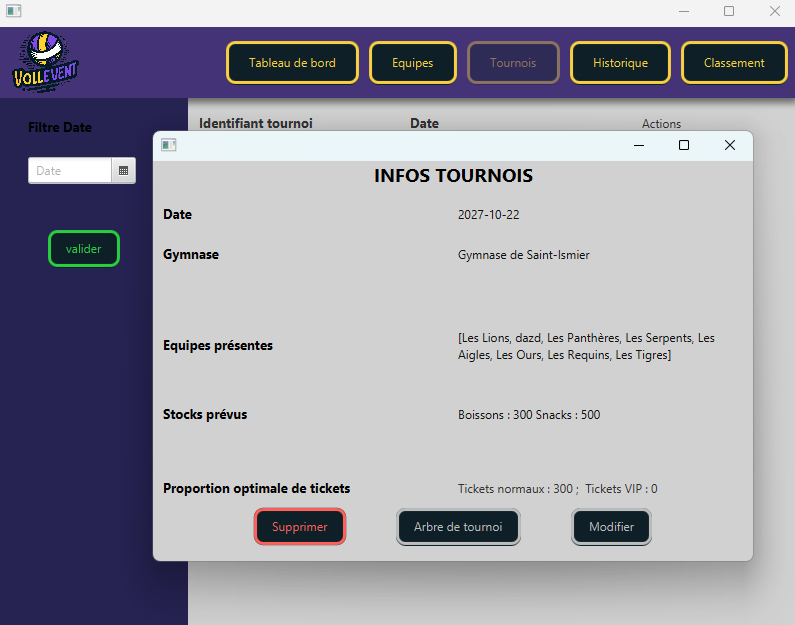Click the 'Equipes présentes' label
This screenshot has height=625, width=795.
pos(218,346)
